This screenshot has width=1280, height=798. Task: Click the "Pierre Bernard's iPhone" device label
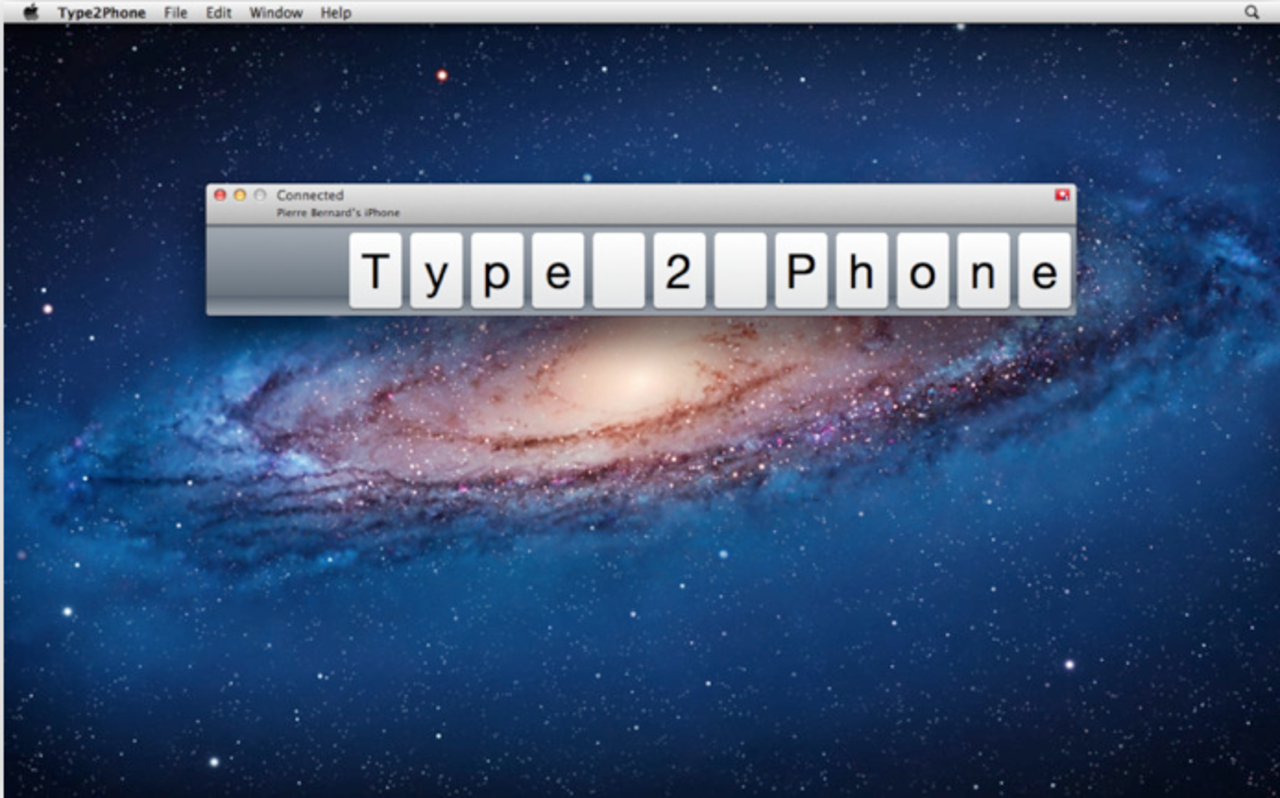[x=341, y=212]
